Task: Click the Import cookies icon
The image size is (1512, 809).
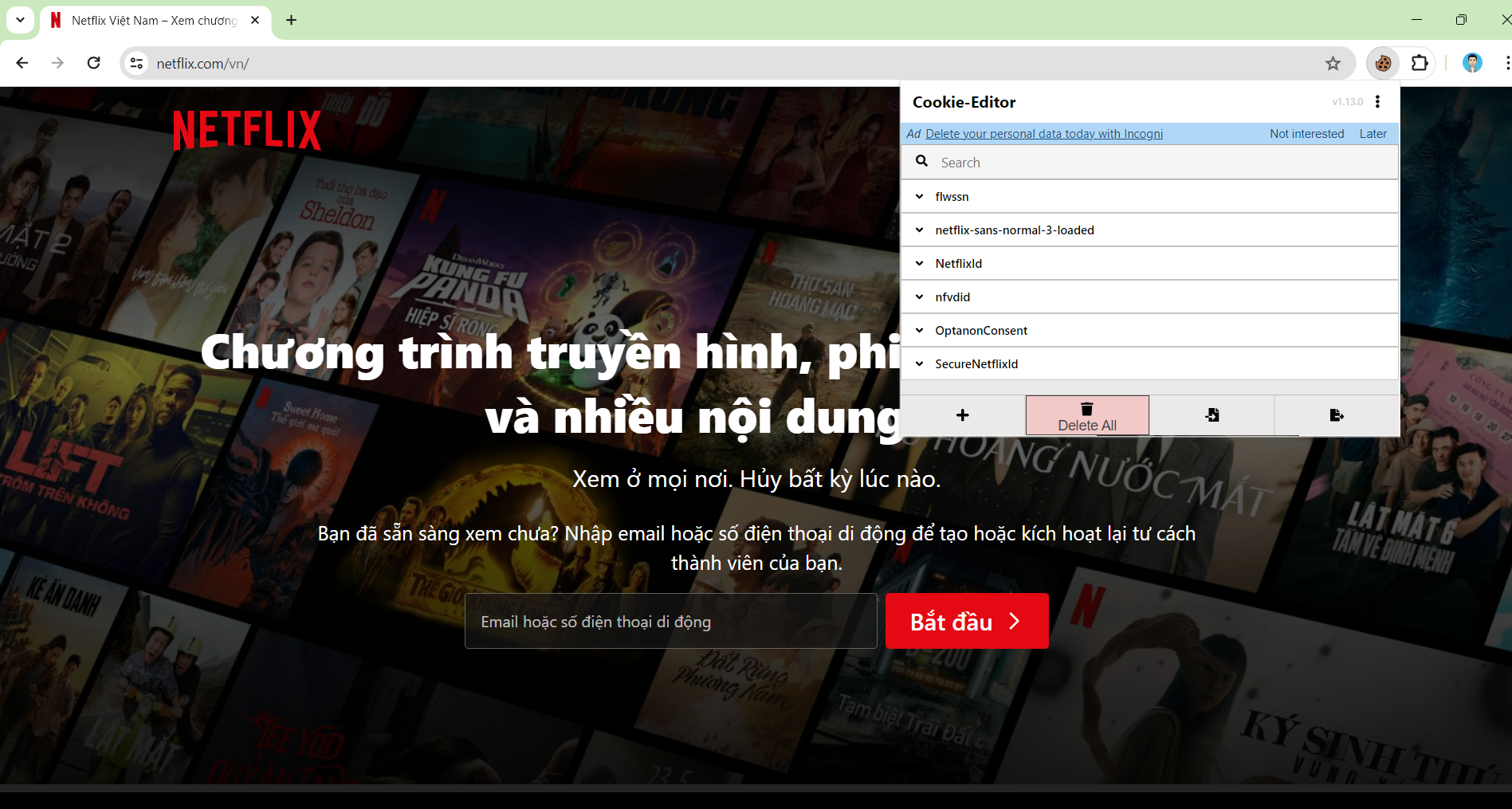Action: click(1212, 415)
